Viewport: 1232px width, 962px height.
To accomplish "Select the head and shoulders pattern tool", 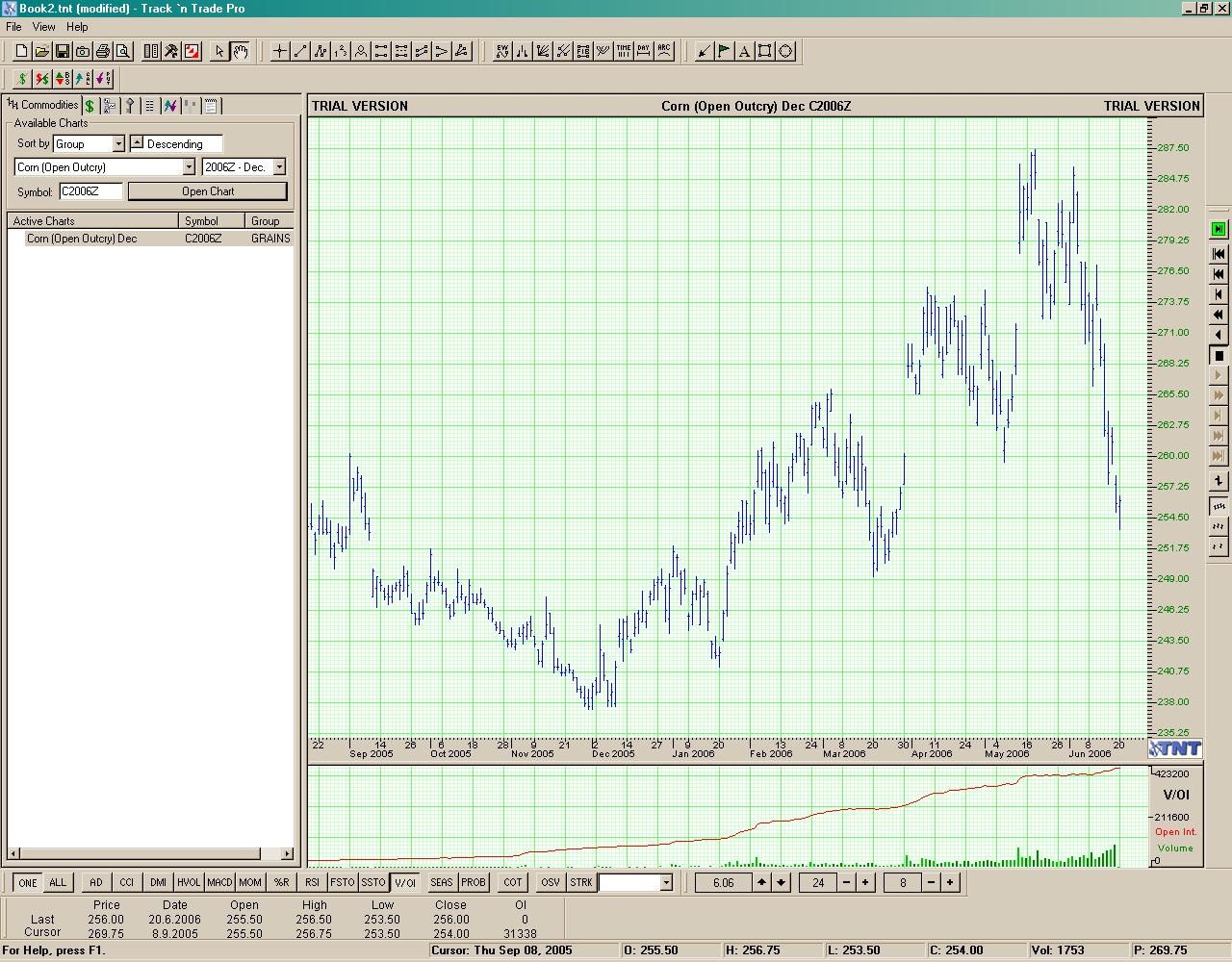I will 361,51.
